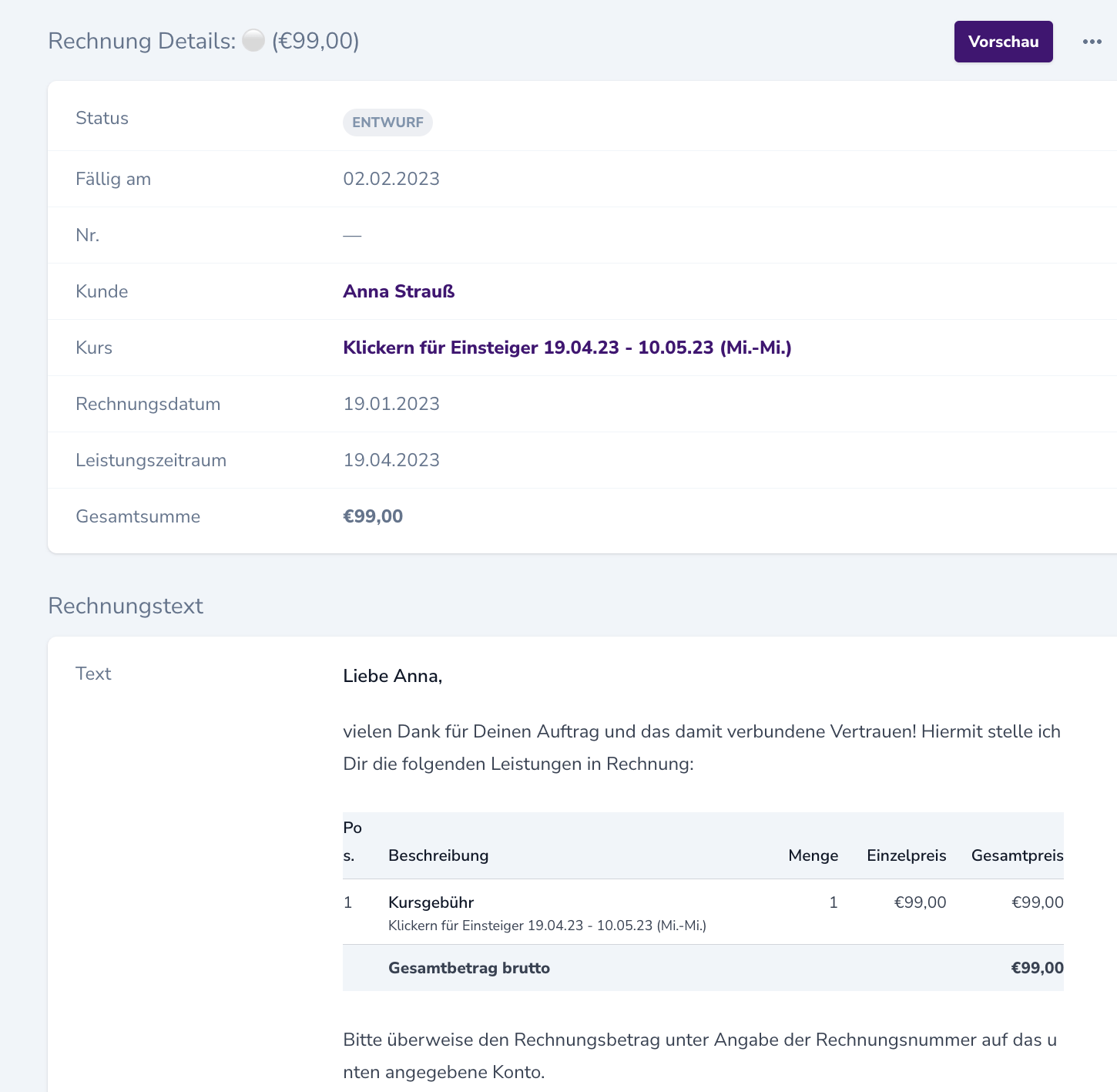Click the Kursgebühr description cell
This screenshot has height=1092, width=1117.
431,902
